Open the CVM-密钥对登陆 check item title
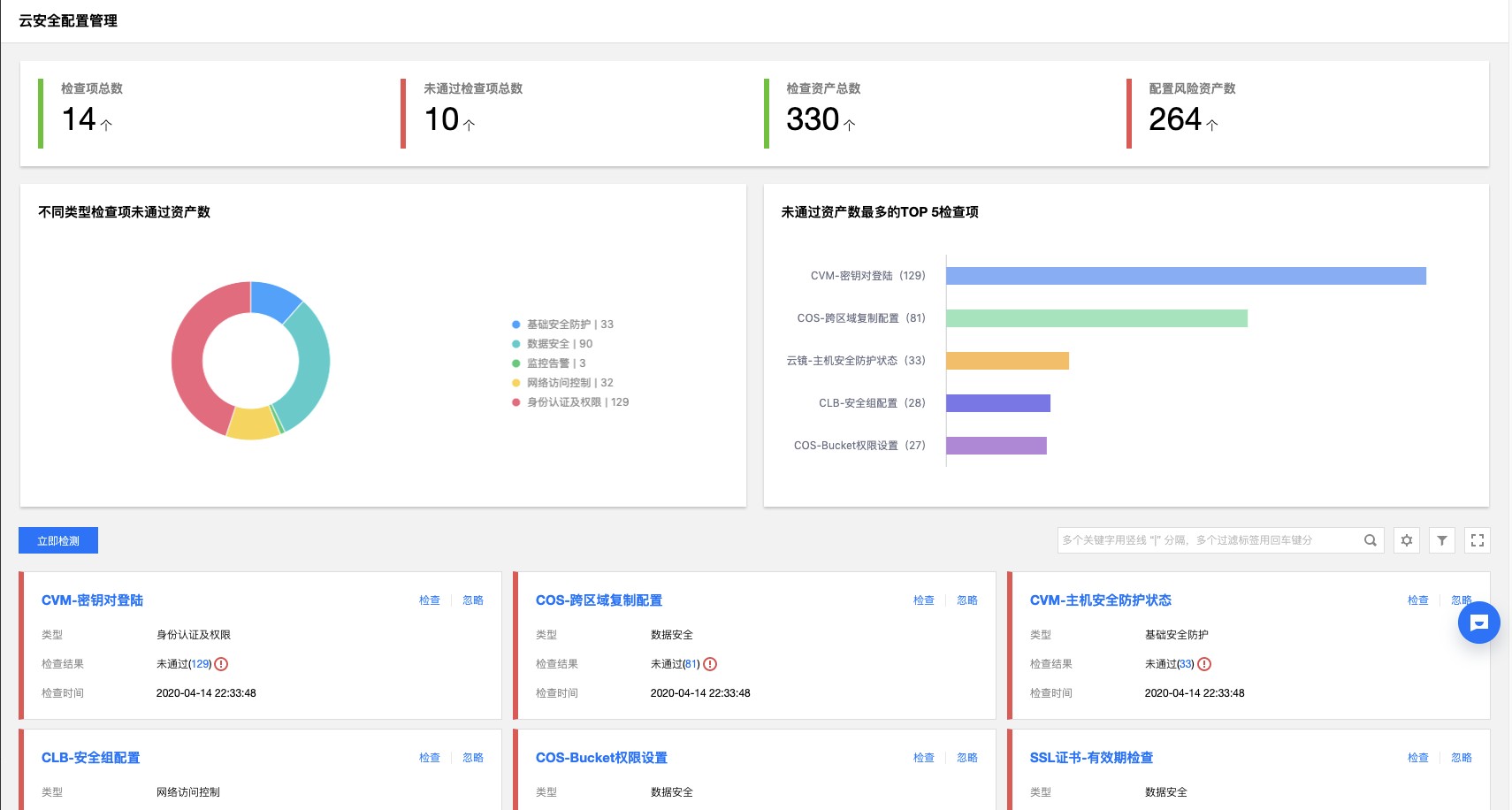Screen dimensions: 1512x810 point(92,600)
